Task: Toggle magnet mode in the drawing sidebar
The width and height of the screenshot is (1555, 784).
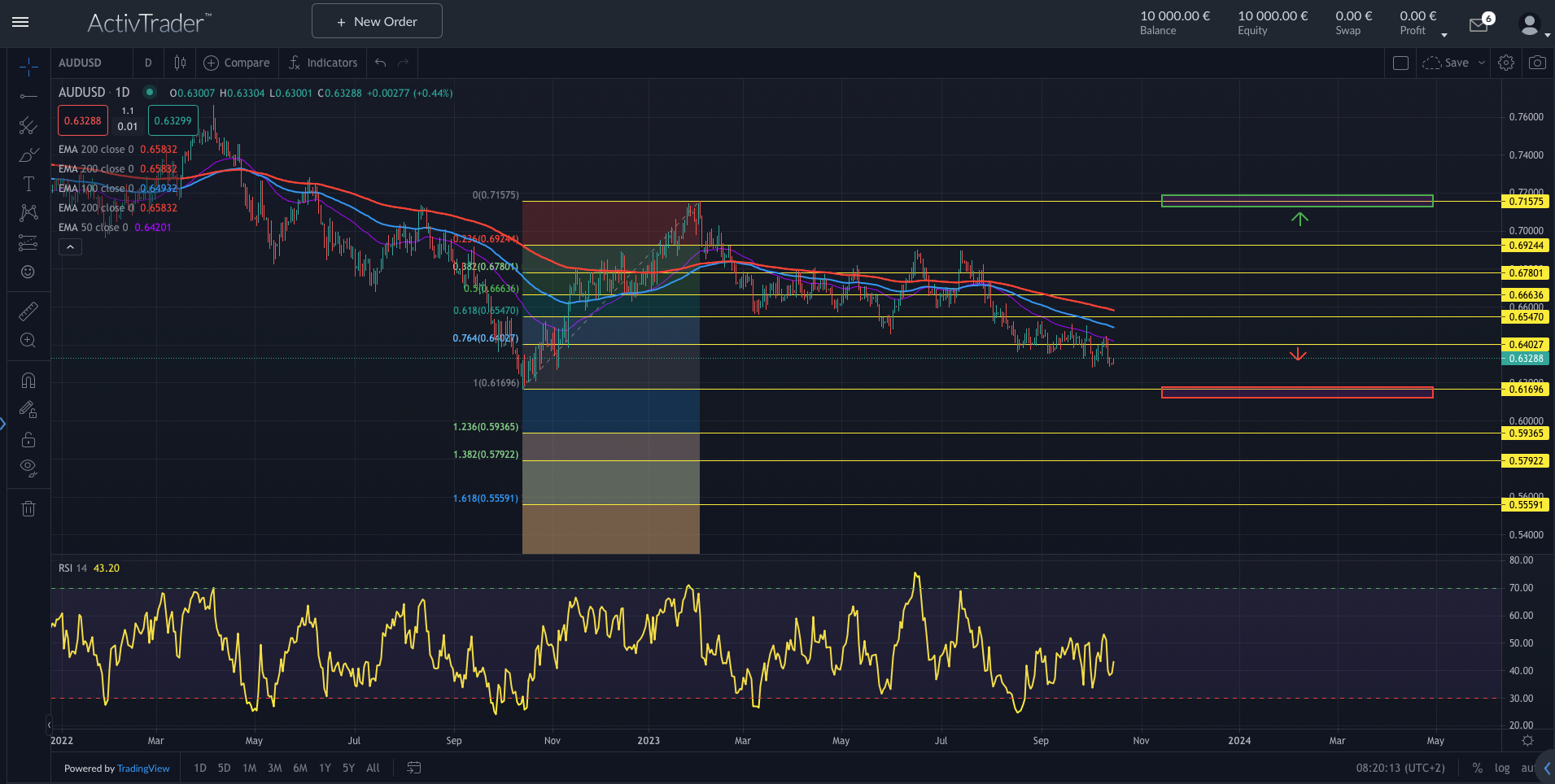Action: pyautogui.click(x=28, y=380)
